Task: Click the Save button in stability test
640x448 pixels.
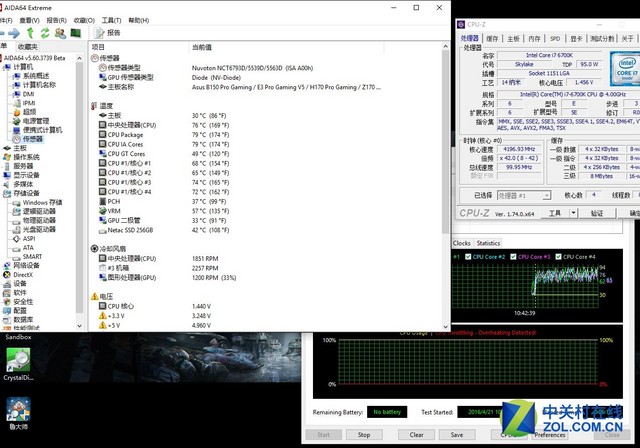Action: [x=457, y=435]
